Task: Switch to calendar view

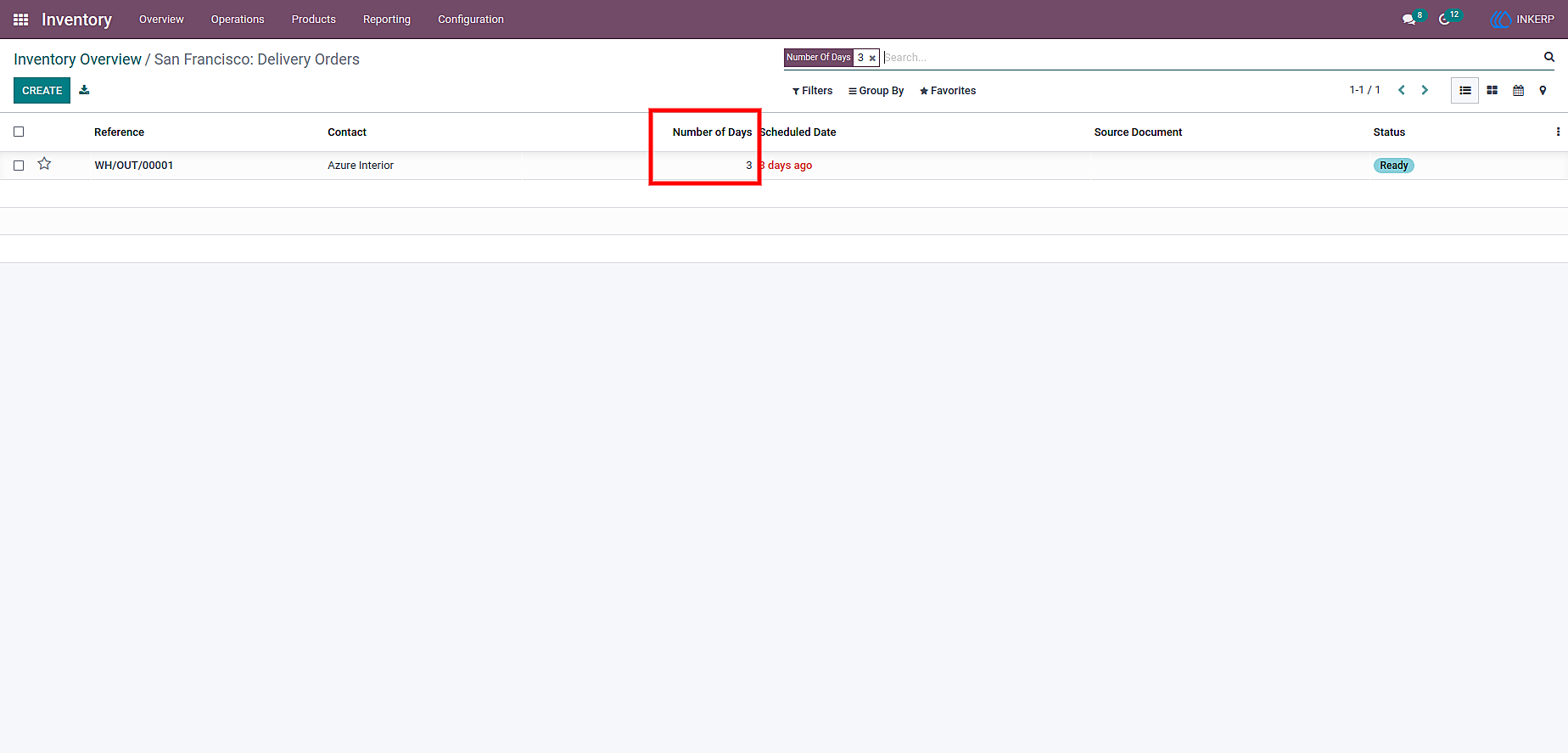Action: 1519,90
